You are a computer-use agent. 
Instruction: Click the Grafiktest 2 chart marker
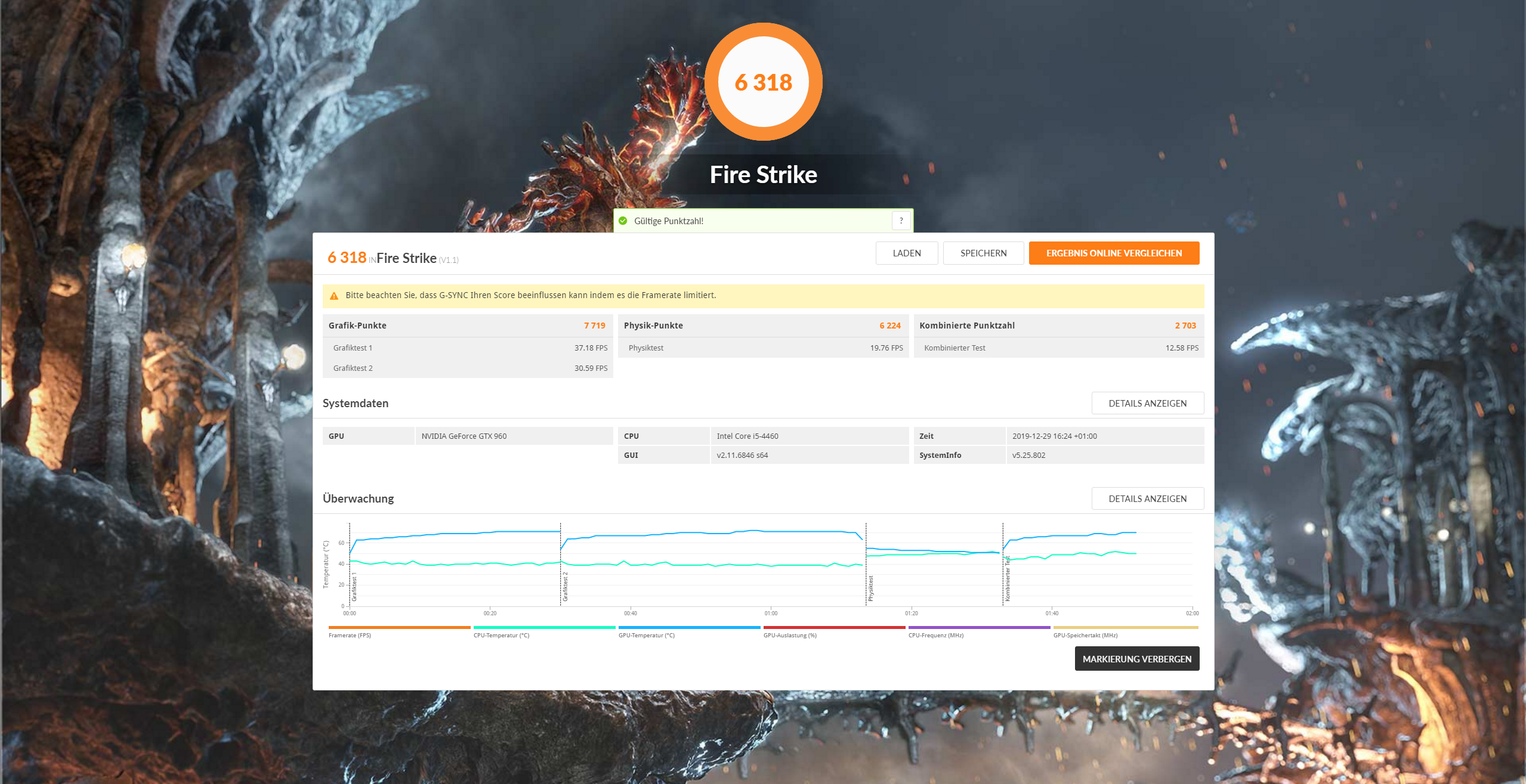point(564,586)
